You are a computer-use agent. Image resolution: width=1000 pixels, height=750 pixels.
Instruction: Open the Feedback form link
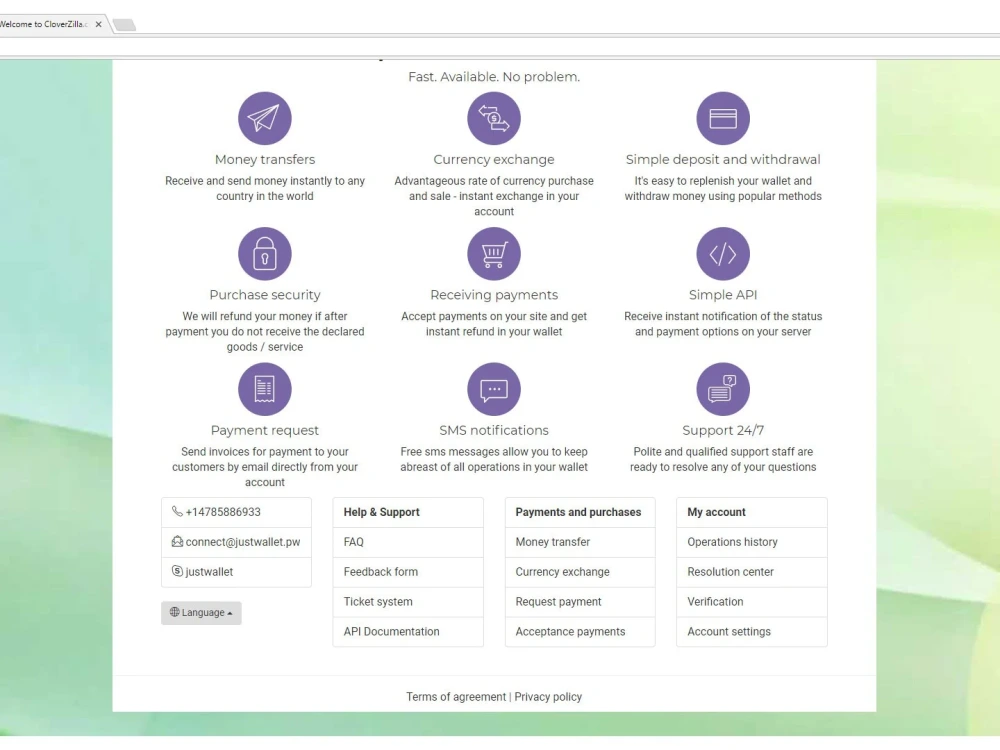(408, 572)
